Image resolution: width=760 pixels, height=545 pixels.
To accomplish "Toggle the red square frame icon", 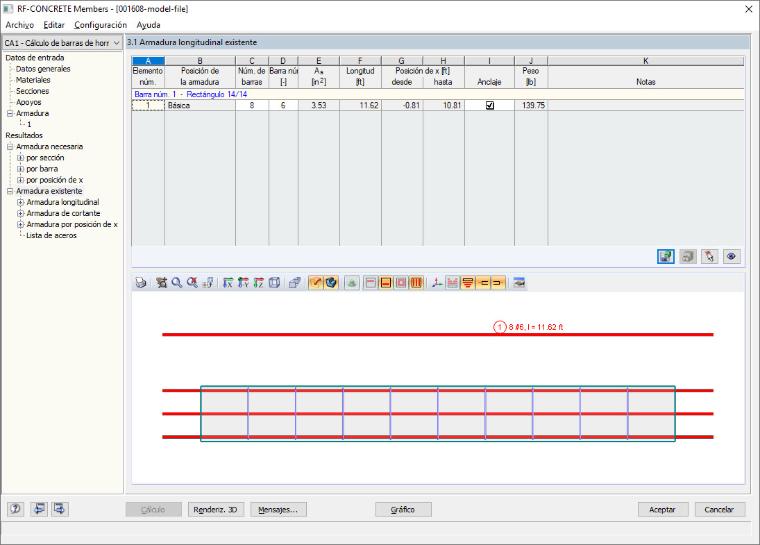I will [x=401, y=282].
